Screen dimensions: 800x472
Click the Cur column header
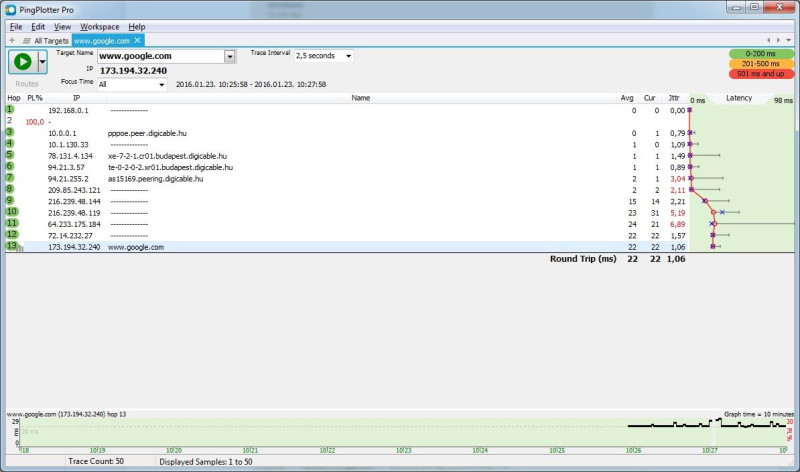pos(649,98)
